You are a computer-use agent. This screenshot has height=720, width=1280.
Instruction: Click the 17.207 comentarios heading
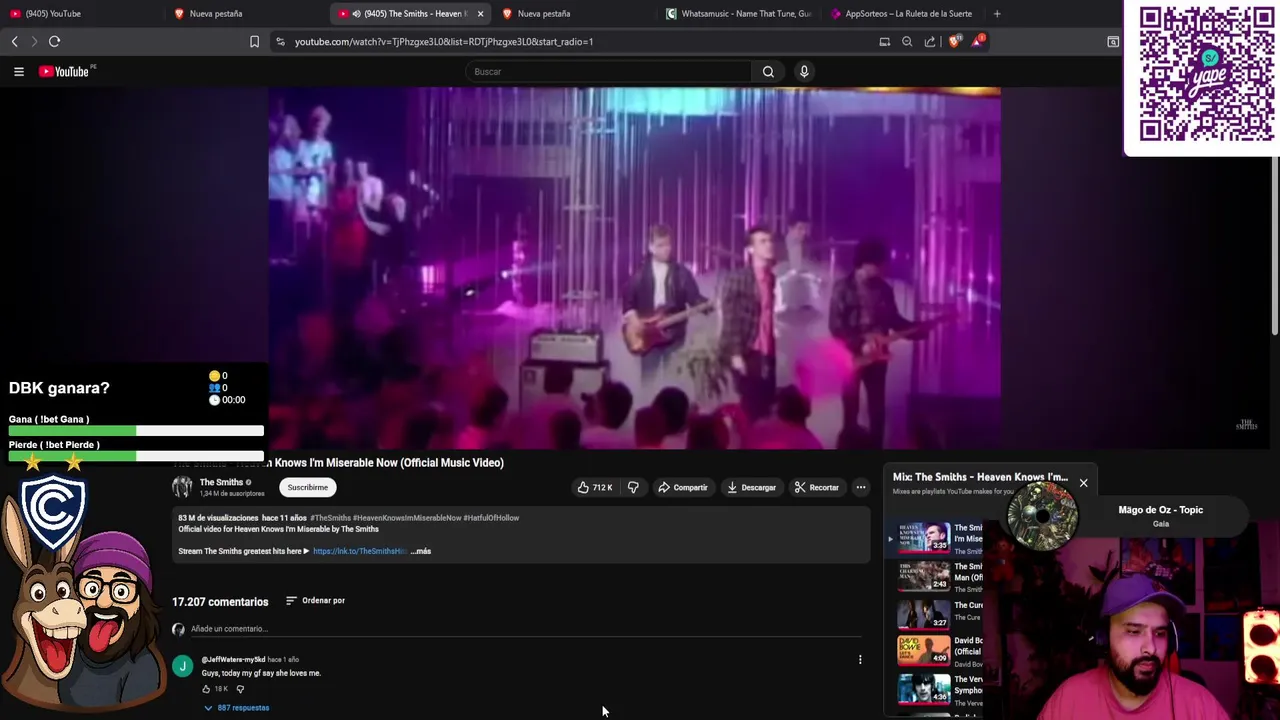coord(220,602)
